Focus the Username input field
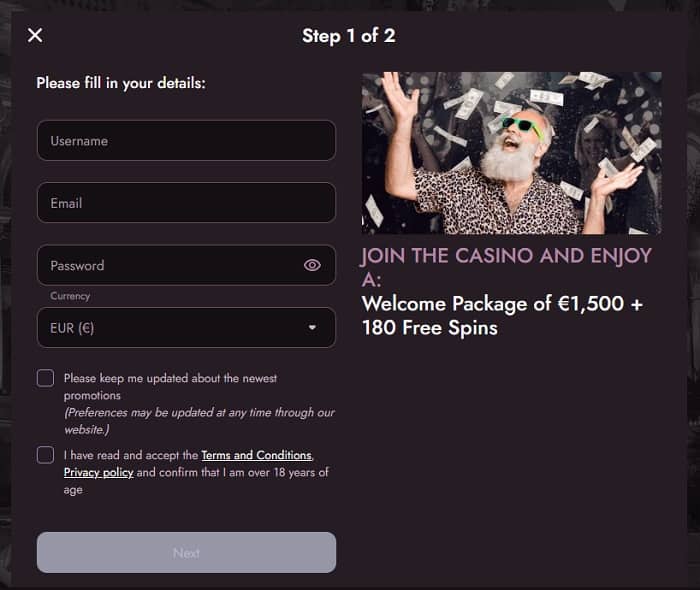Image resolution: width=700 pixels, height=590 pixels. pos(186,141)
